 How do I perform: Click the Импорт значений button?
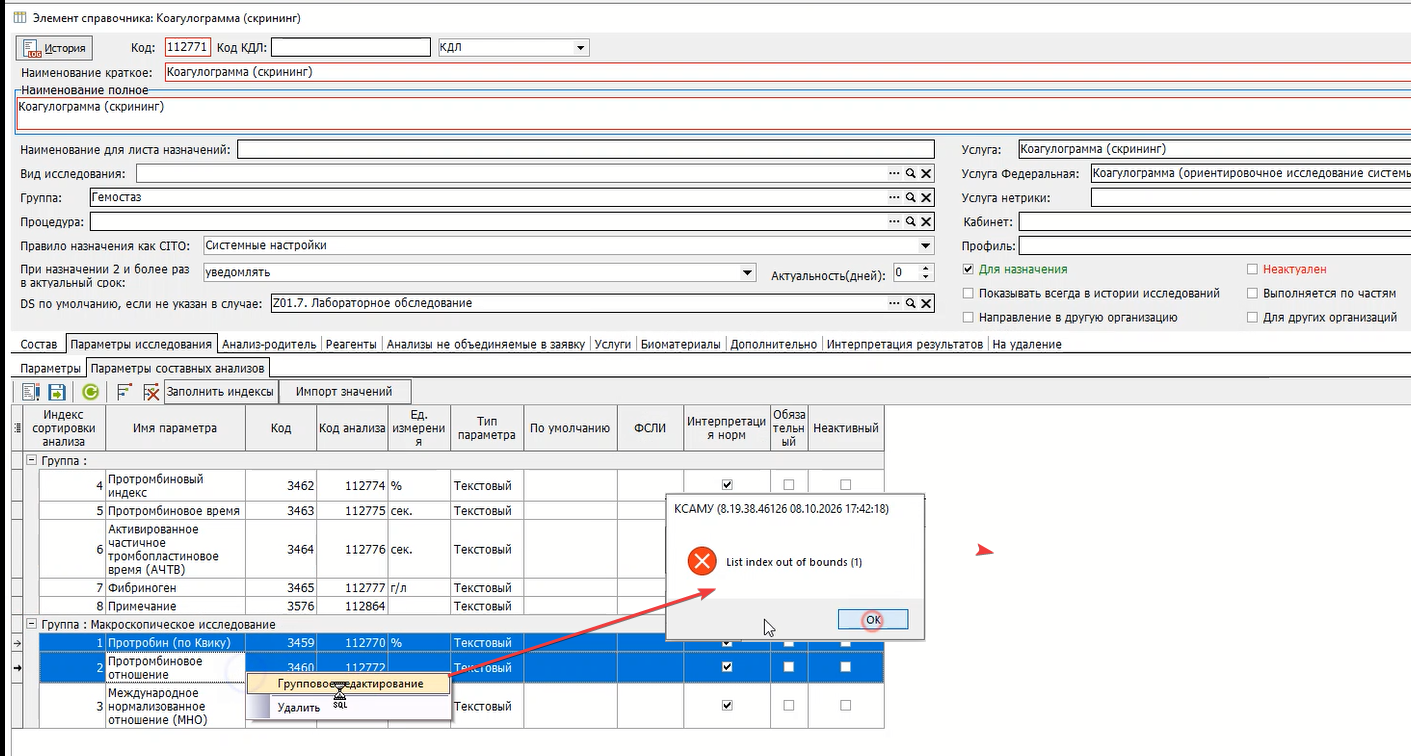(x=344, y=392)
